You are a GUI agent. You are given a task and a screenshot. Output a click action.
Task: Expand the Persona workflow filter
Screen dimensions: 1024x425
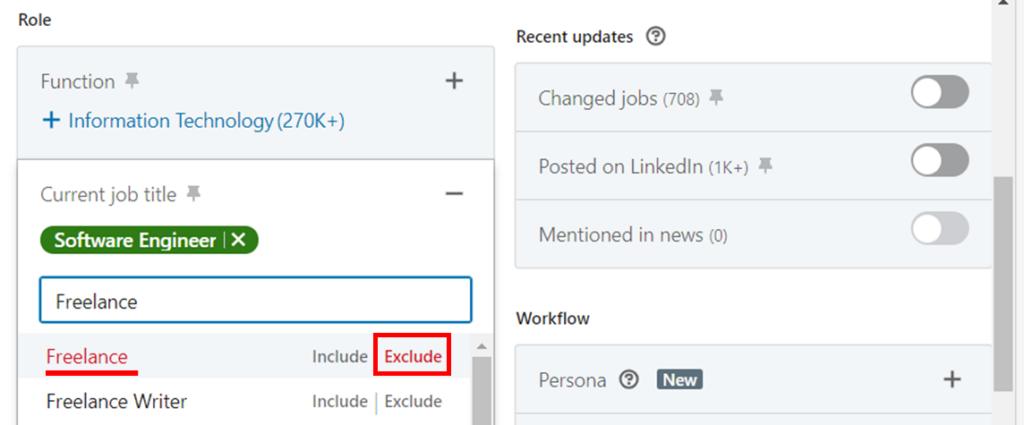point(952,379)
